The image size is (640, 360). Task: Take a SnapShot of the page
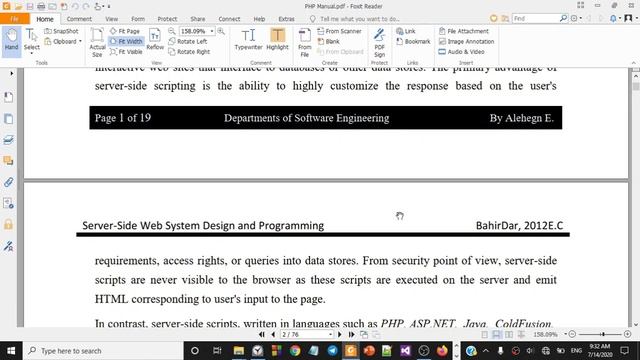(x=61, y=31)
